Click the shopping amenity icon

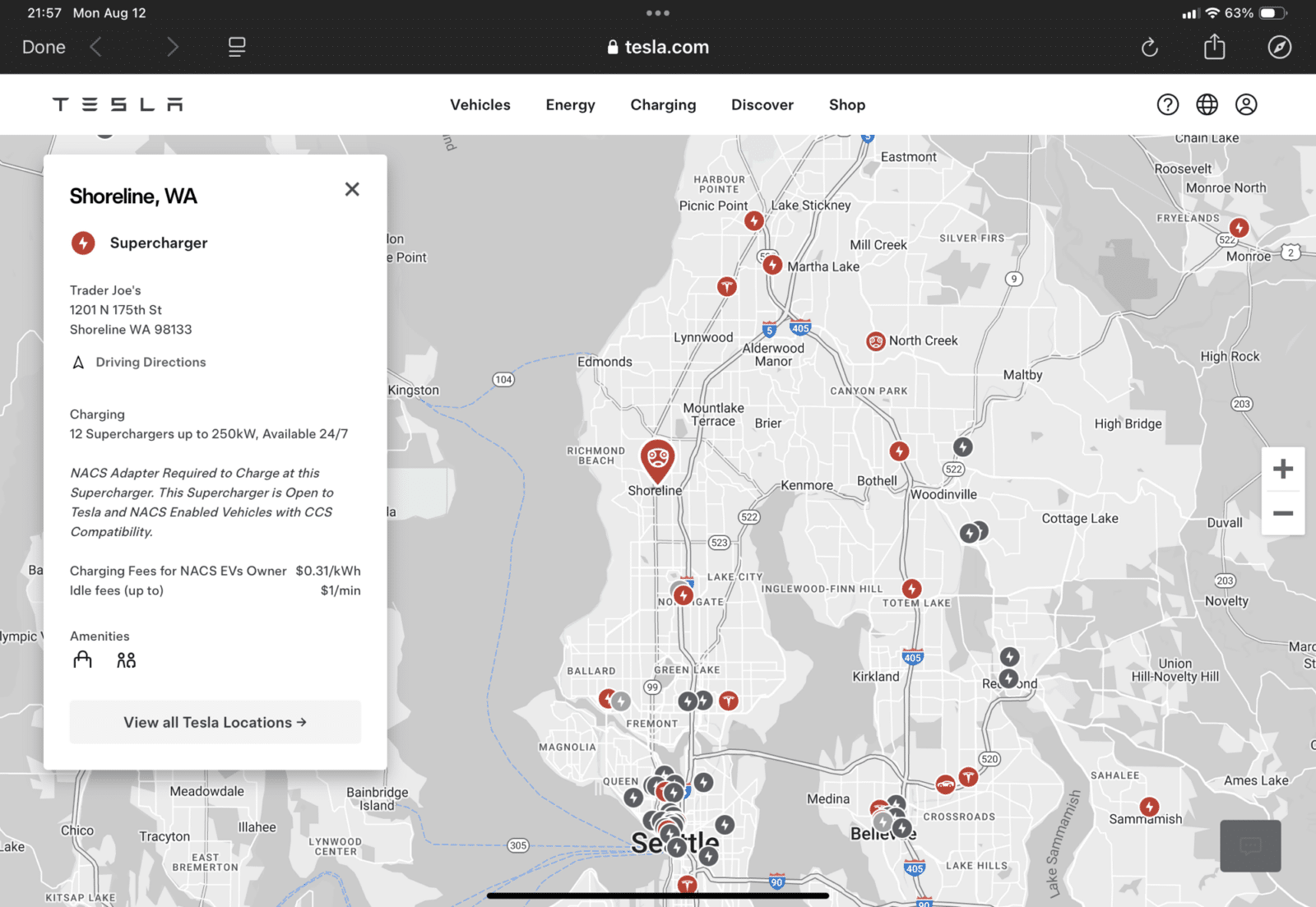coord(82,659)
